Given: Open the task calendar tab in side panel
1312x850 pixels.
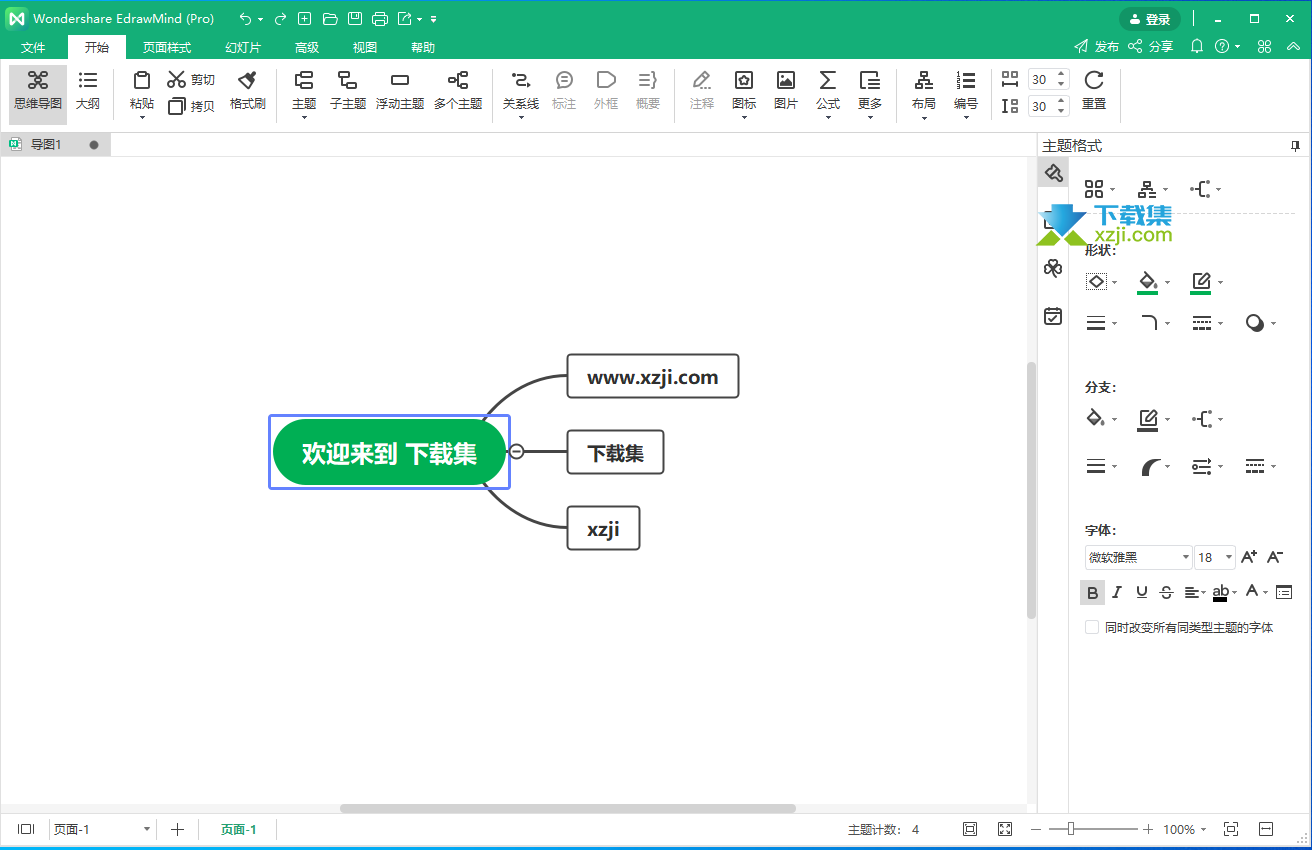Looking at the screenshot, I should coord(1053,316).
